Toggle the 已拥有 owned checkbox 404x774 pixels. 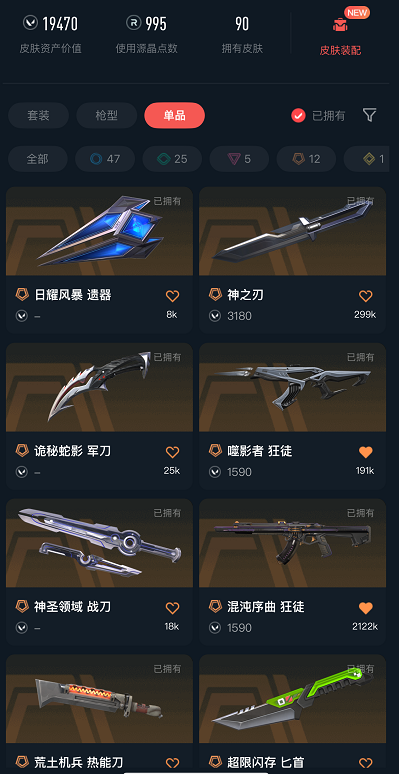(298, 116)
